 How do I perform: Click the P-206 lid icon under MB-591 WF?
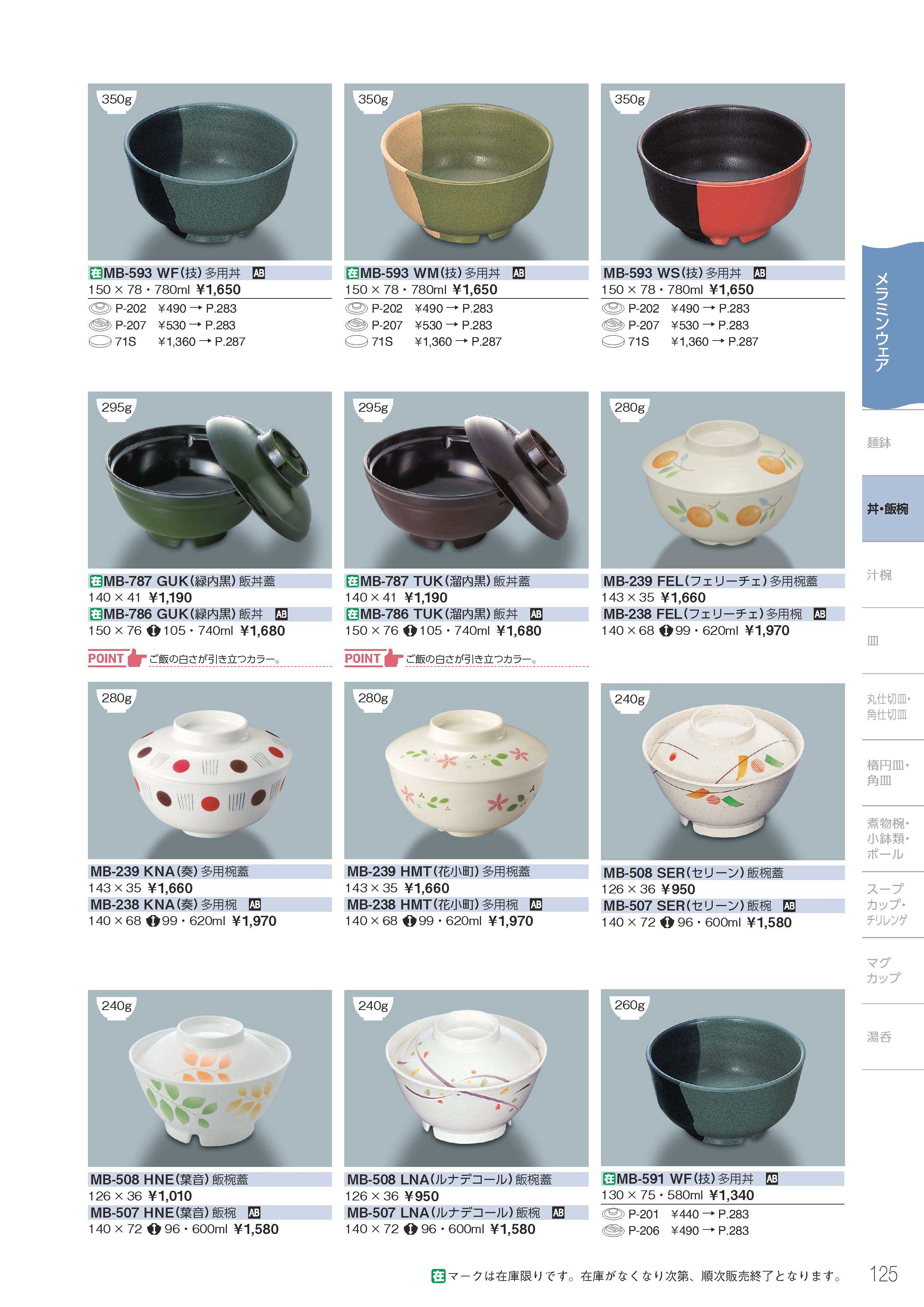pos(613,1230)
